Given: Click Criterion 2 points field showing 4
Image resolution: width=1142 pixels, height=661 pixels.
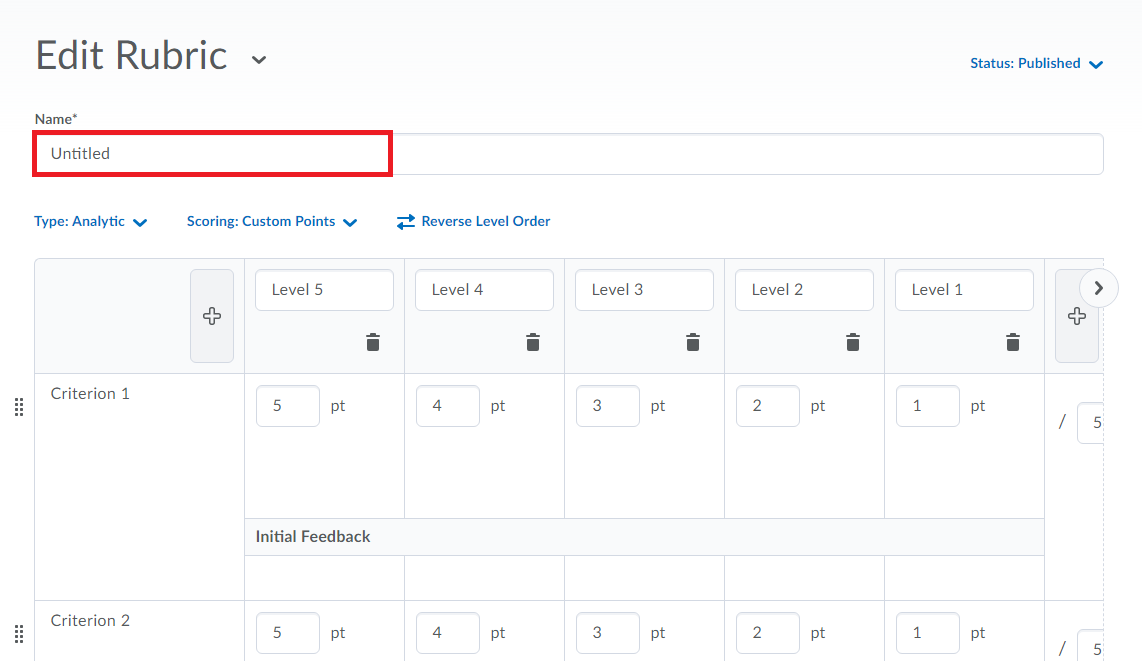Looking at the screenshot, I should click(x=448, y=633).
